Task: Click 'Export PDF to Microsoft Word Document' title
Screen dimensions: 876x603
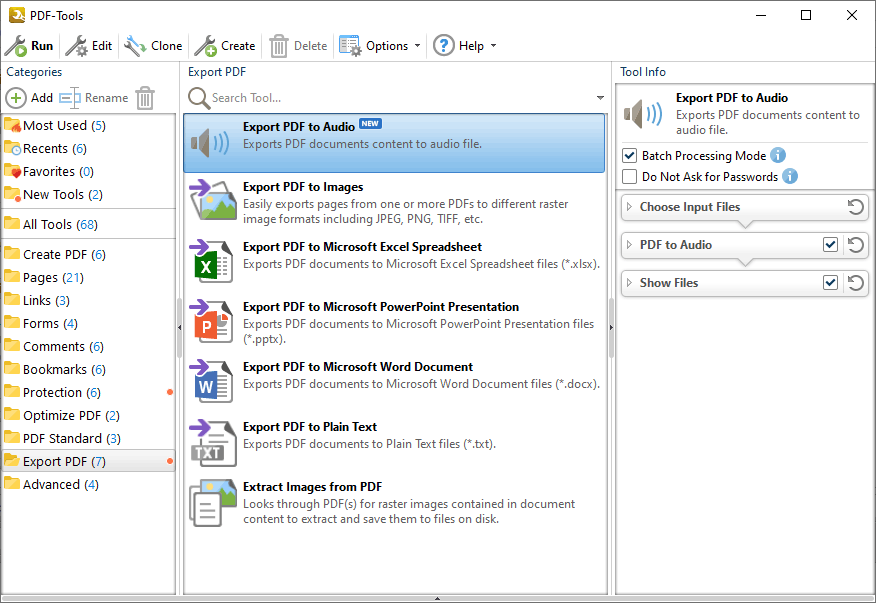Action: 358,367
